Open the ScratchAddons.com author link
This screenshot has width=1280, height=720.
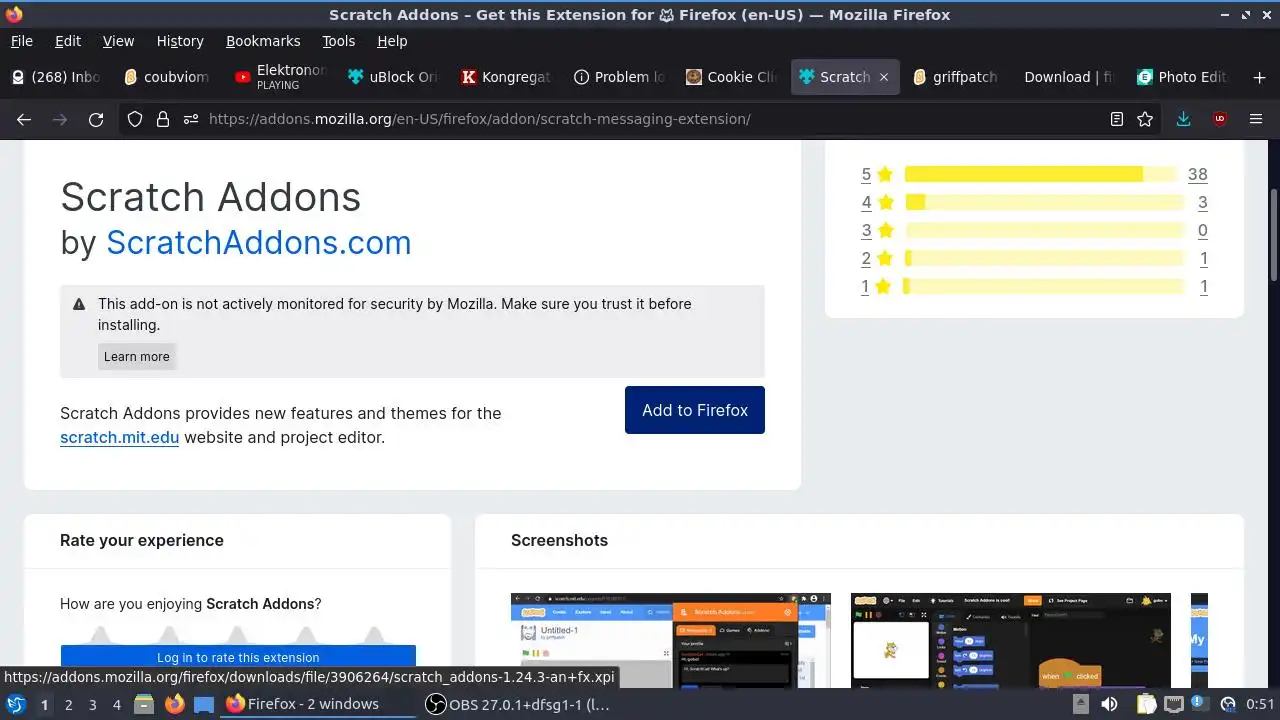(x=259, y=243)
